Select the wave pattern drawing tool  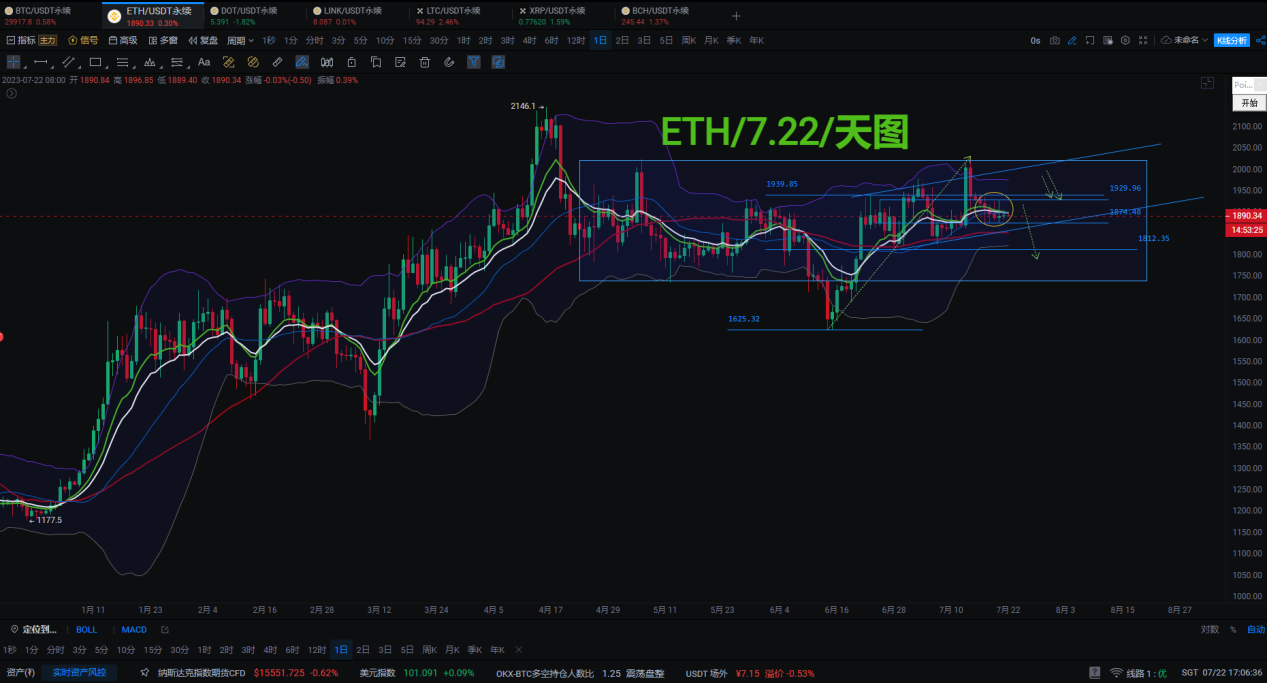[x=150, y=62]
